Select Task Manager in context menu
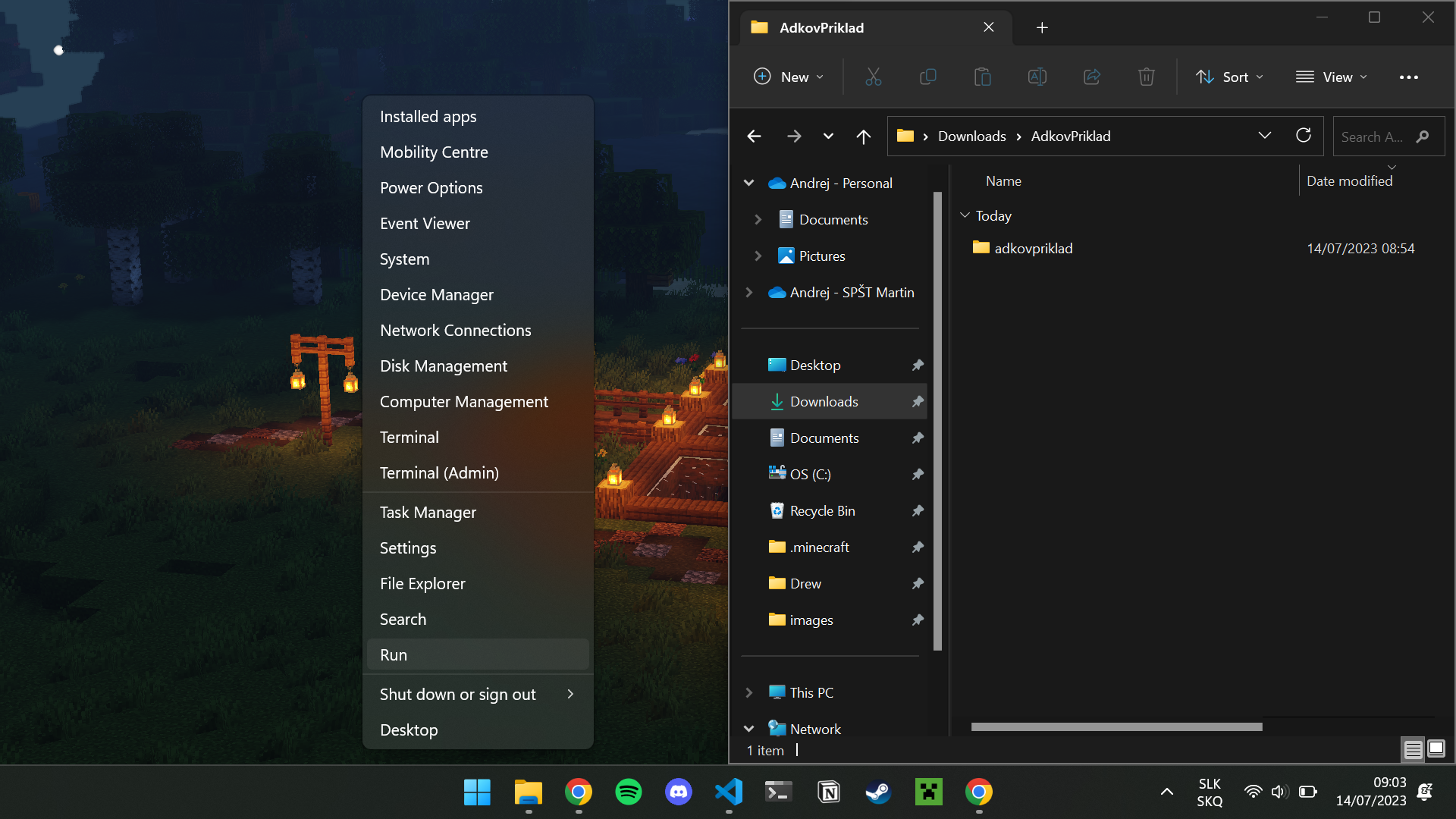Viewport: 1456px width, 819px height. [478, 512]
